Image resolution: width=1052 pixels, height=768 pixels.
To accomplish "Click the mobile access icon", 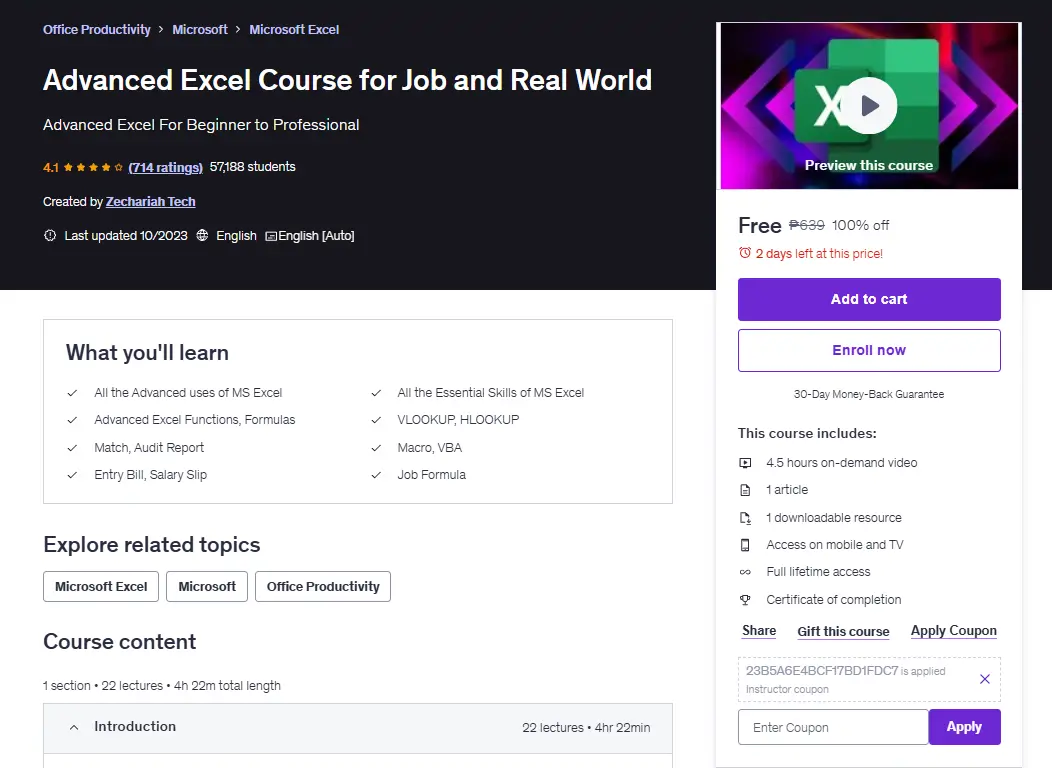I will click(x=745, y=545).
